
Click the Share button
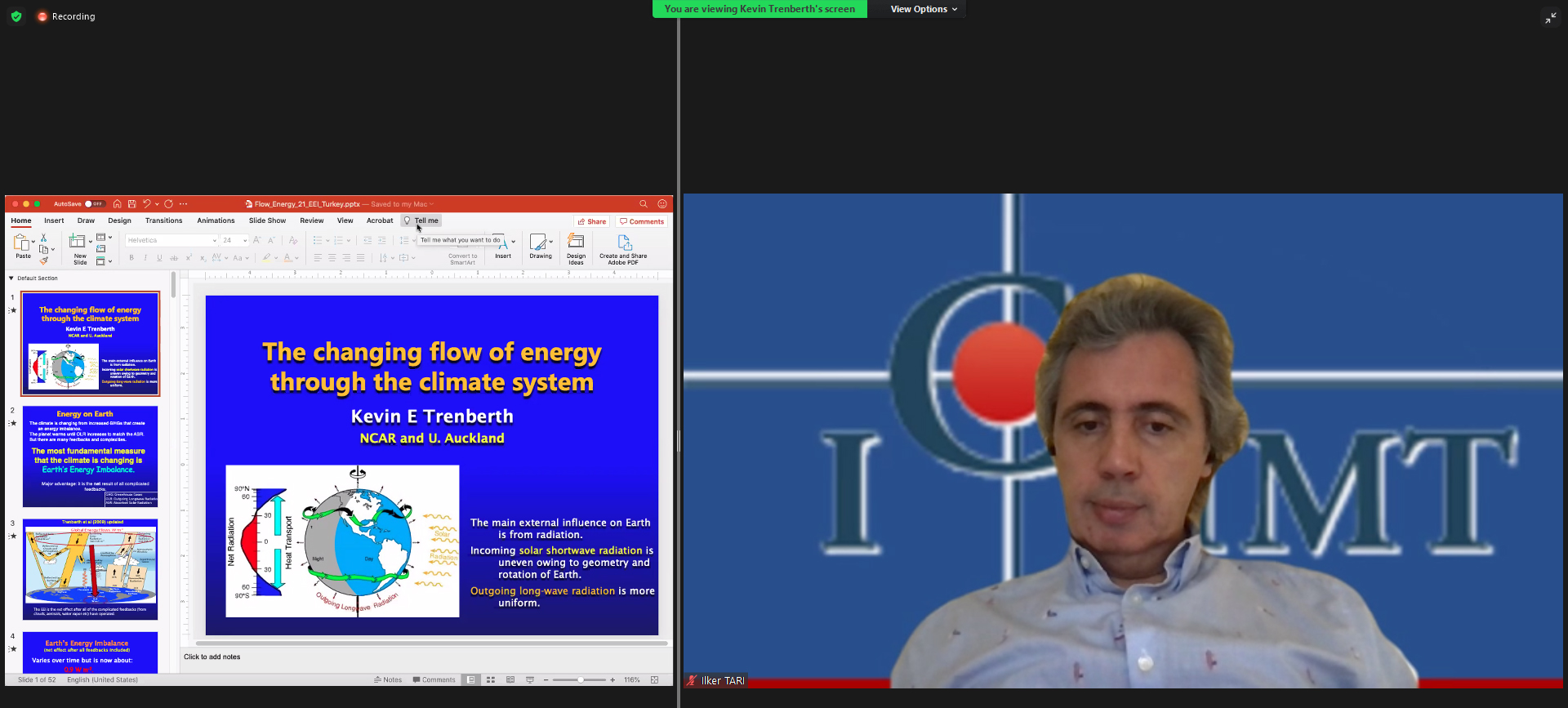coord(592,221)
